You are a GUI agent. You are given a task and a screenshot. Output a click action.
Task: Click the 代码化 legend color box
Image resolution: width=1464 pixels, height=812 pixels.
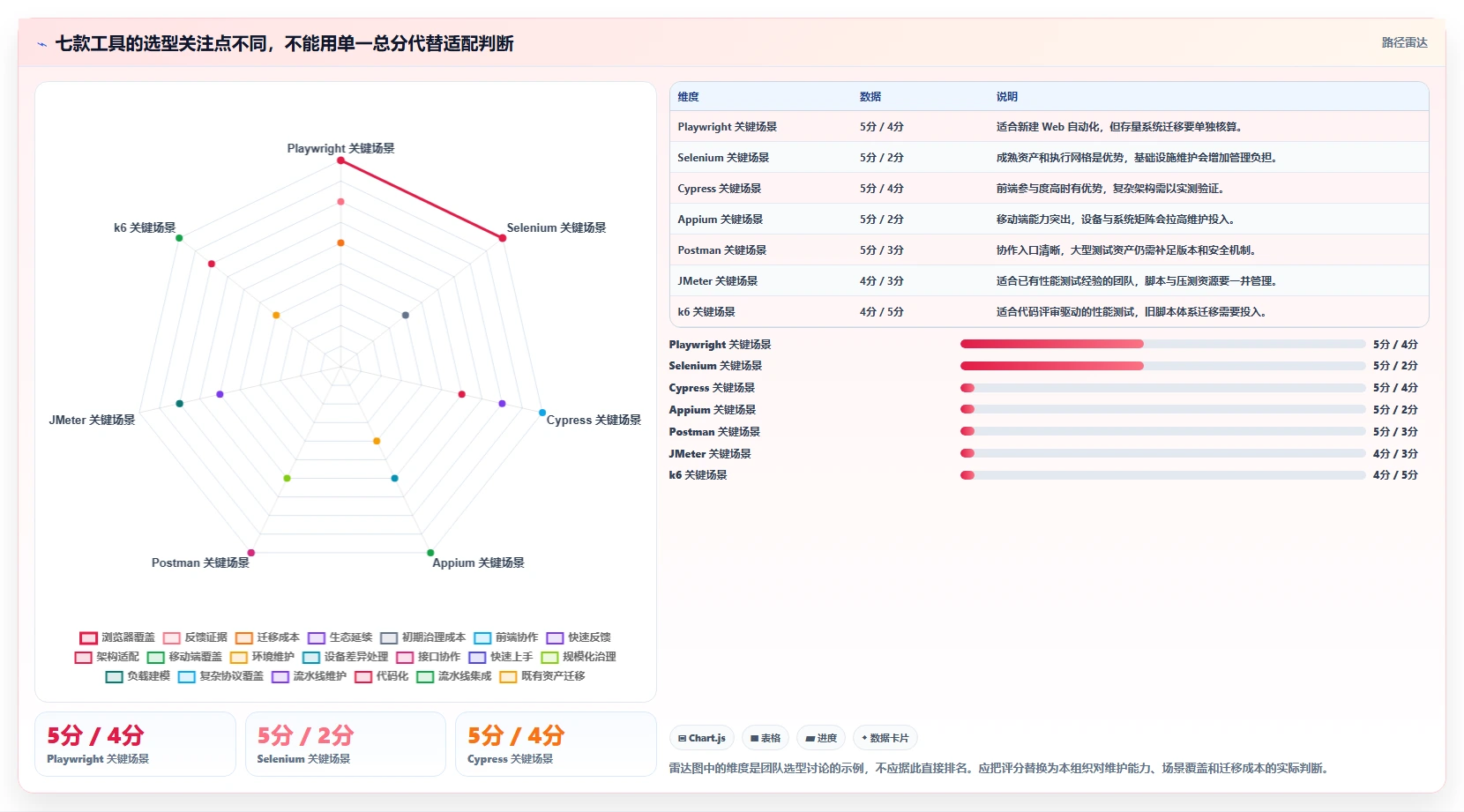click(363, 677)
